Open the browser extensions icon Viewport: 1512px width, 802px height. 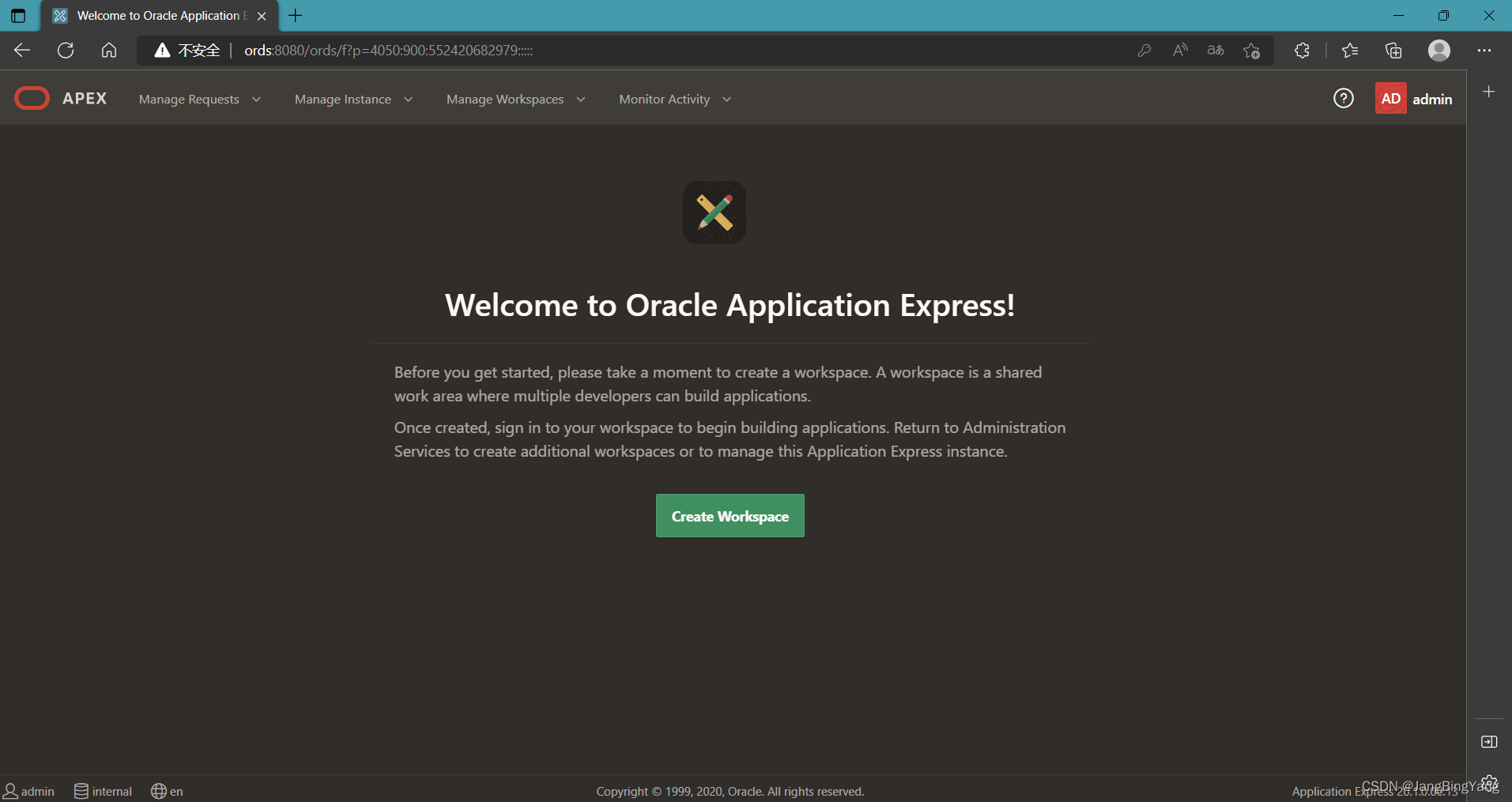1302,51
